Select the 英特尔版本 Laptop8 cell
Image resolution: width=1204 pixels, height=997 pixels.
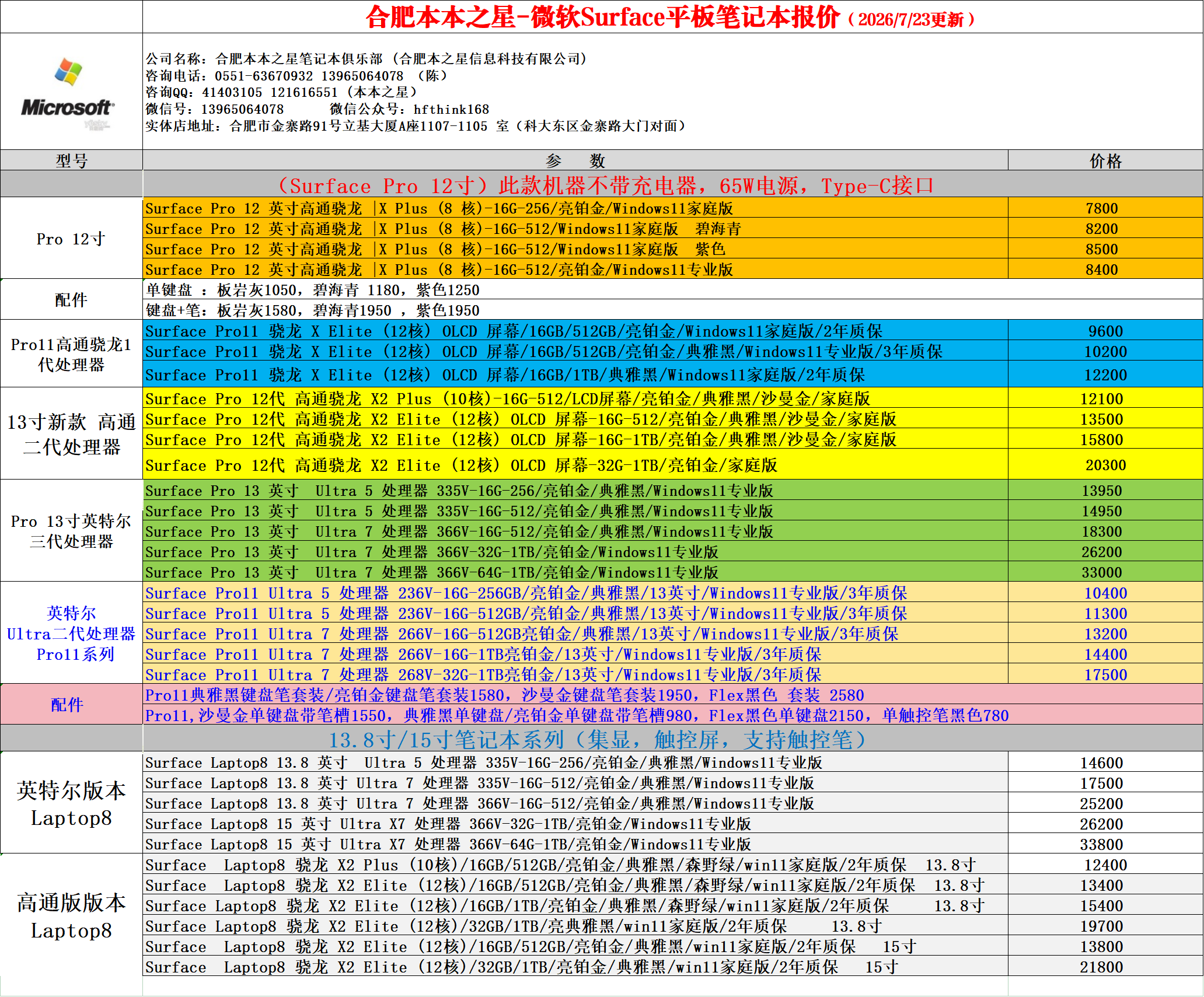[71, 803]
